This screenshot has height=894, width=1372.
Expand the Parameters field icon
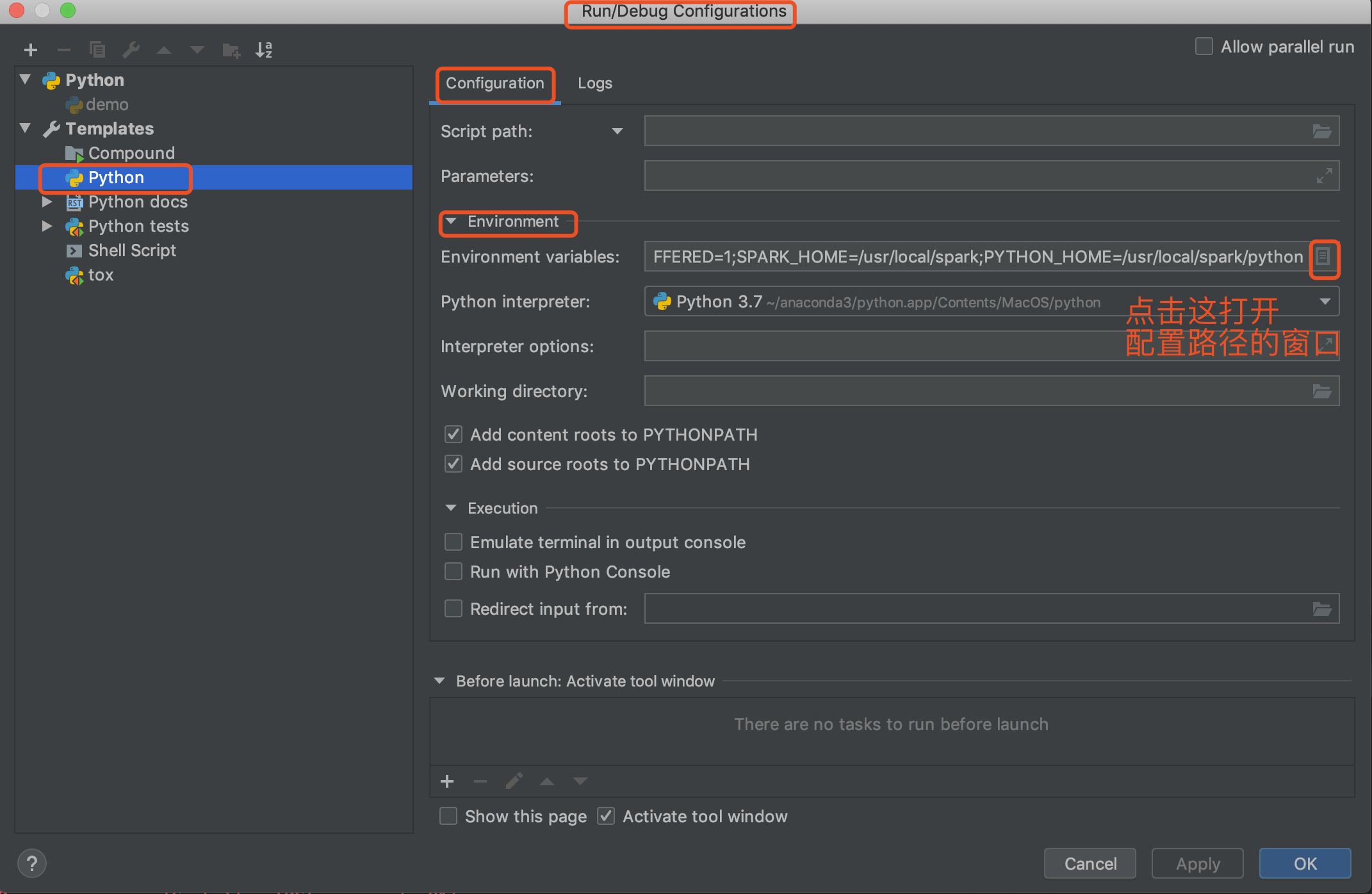(1324, 175)
